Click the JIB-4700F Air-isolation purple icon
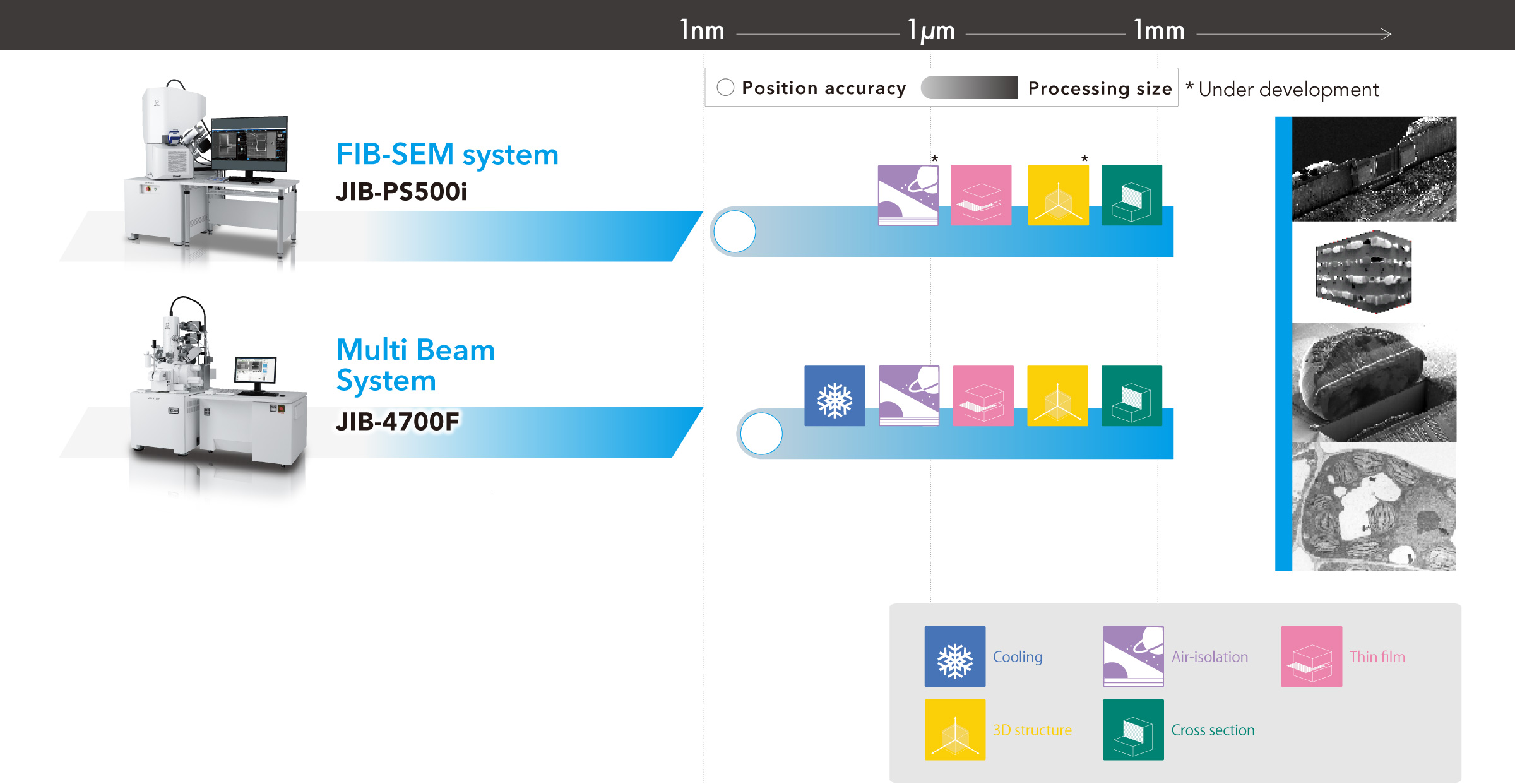Screen dimensions: 1515x784 pyautogui.click(x=909, y=396)
